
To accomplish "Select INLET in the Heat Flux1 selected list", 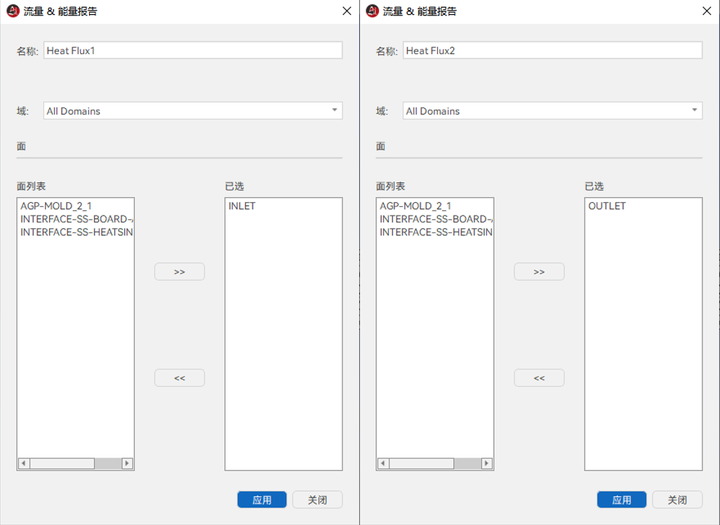I will click(x=242, y=206).
